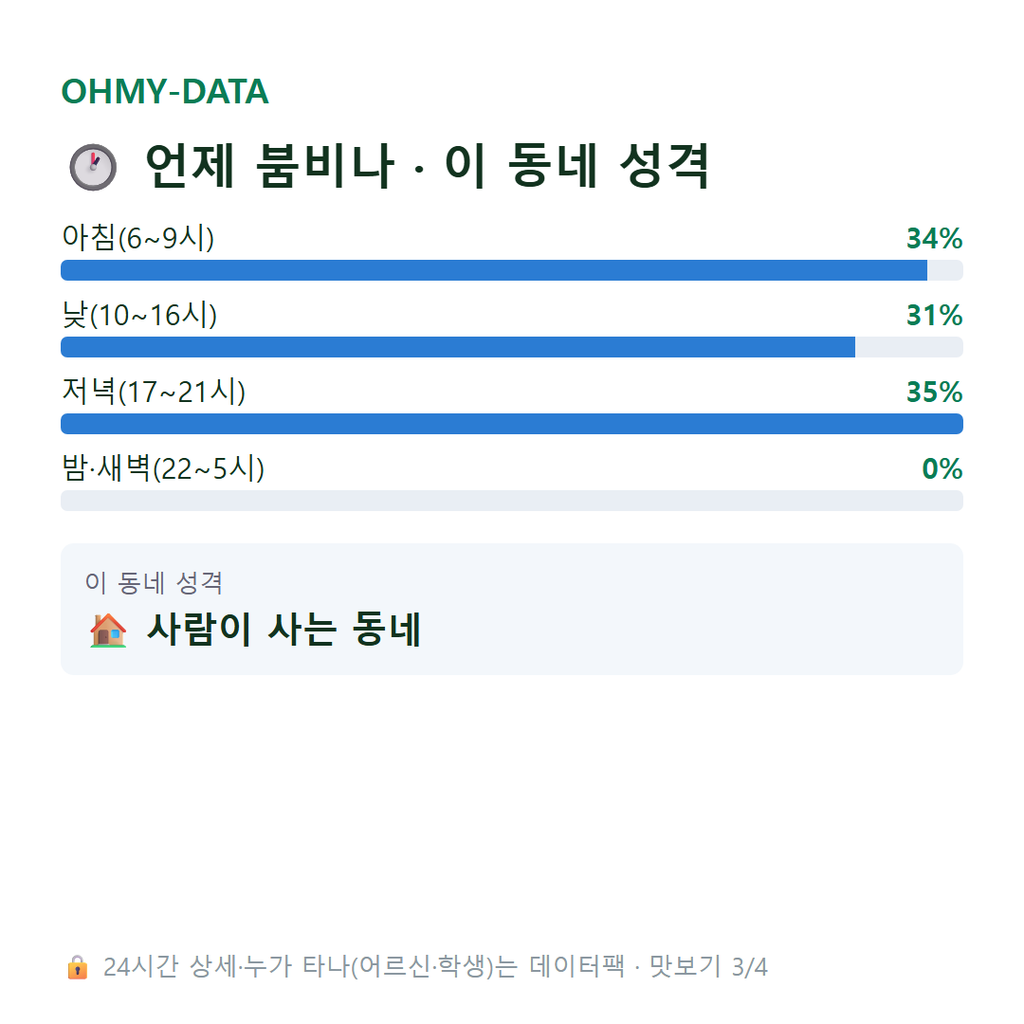
Task: Select the 31% value label
Action: coord(935,315)
